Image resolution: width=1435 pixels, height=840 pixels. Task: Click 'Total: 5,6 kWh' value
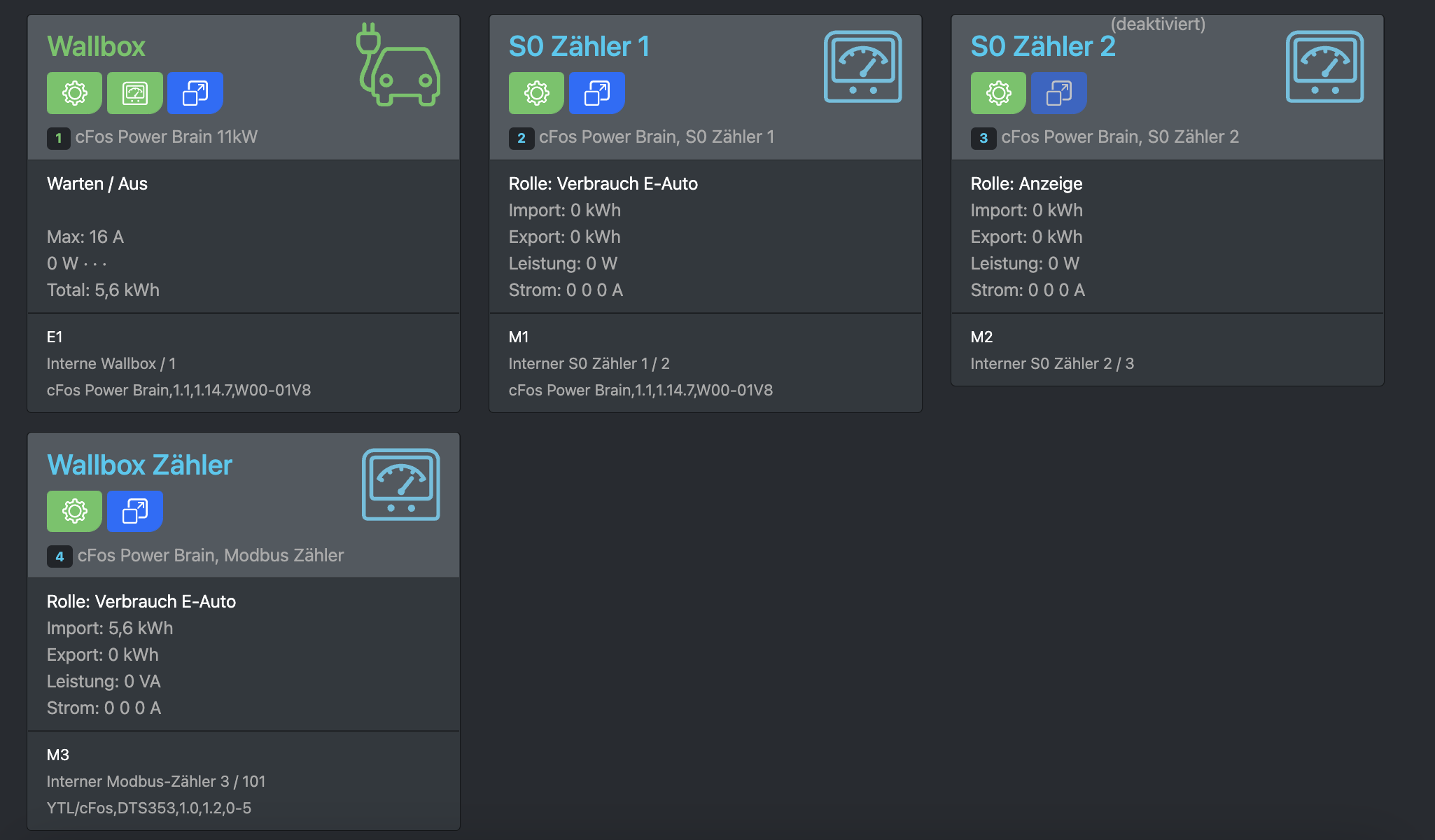pyautogui.click(x=103, y=290)
